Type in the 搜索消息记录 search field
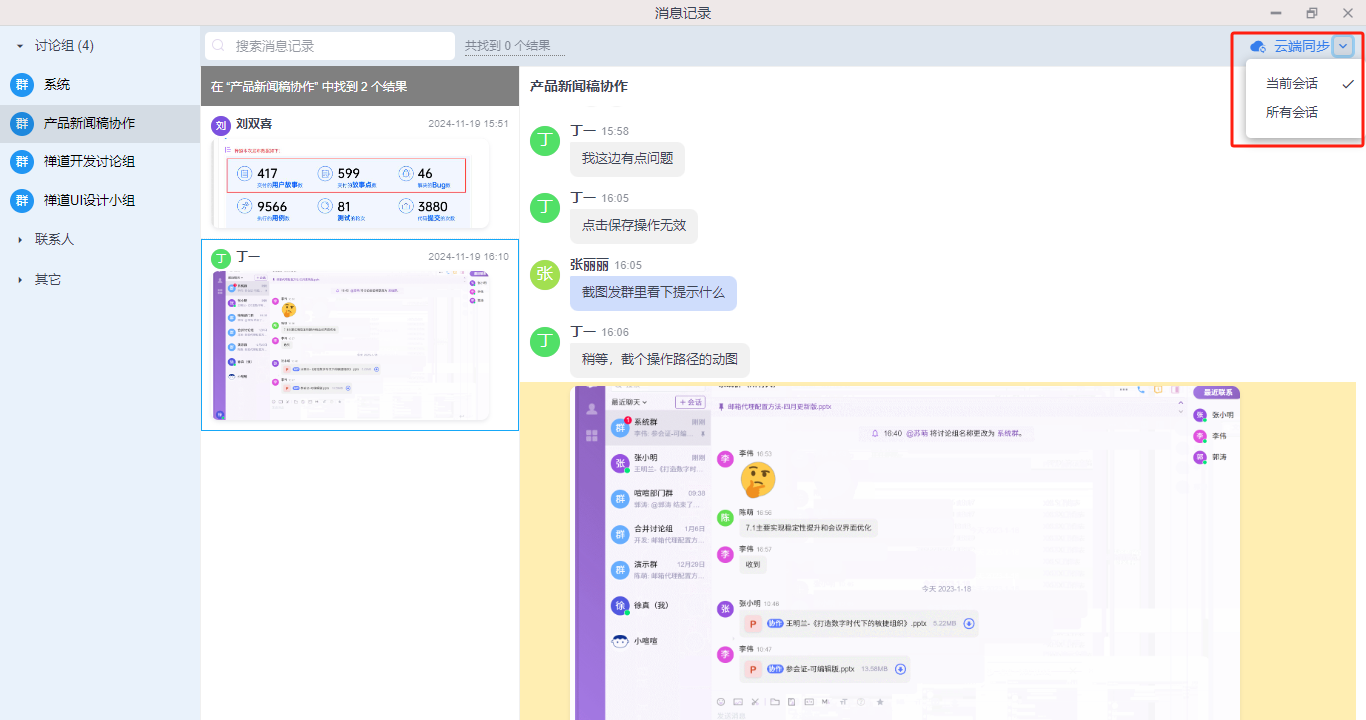This screenshot has height=720, width=1366. 340,46
